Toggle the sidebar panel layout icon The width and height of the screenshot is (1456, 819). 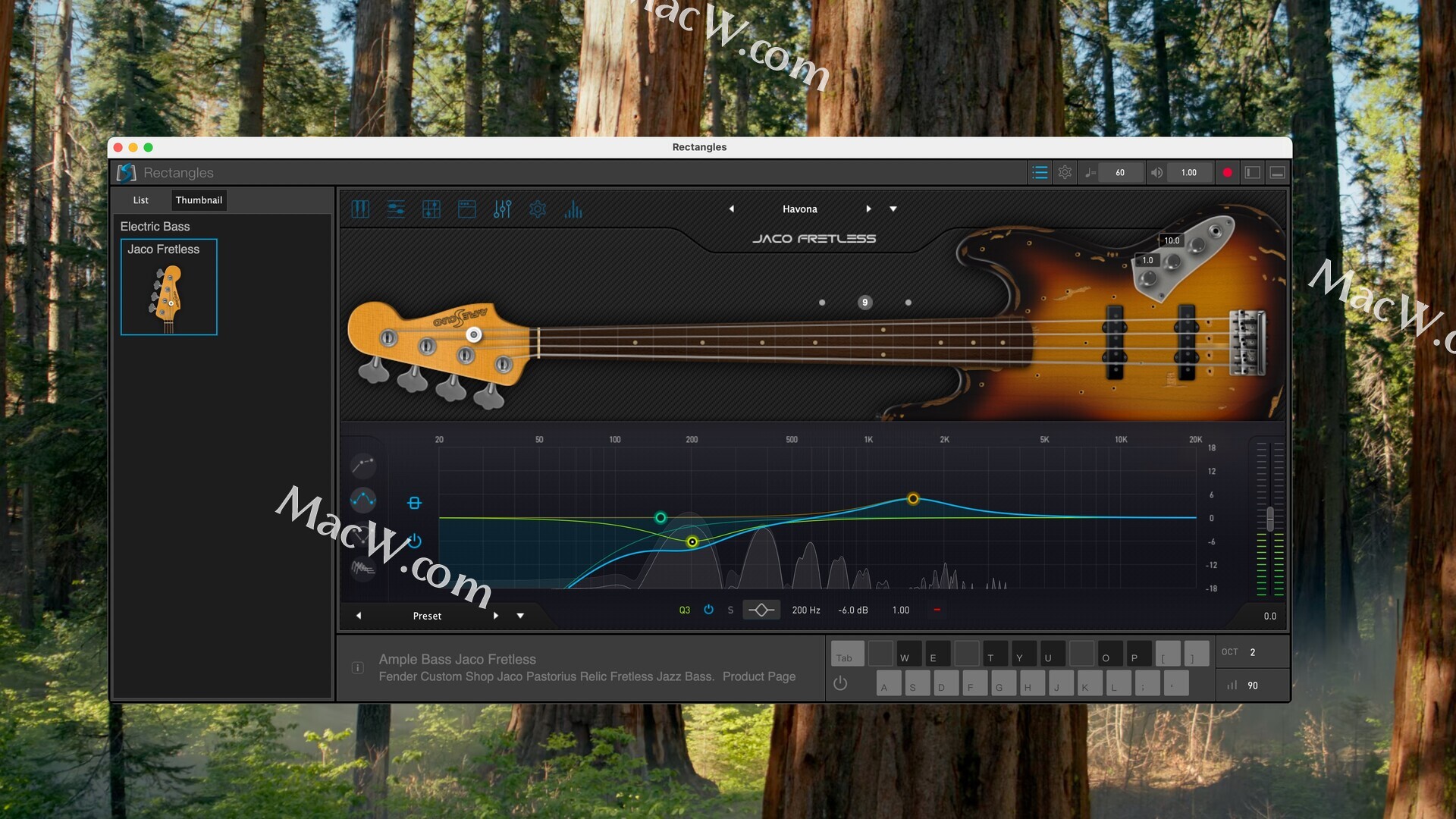(1253, 173)
